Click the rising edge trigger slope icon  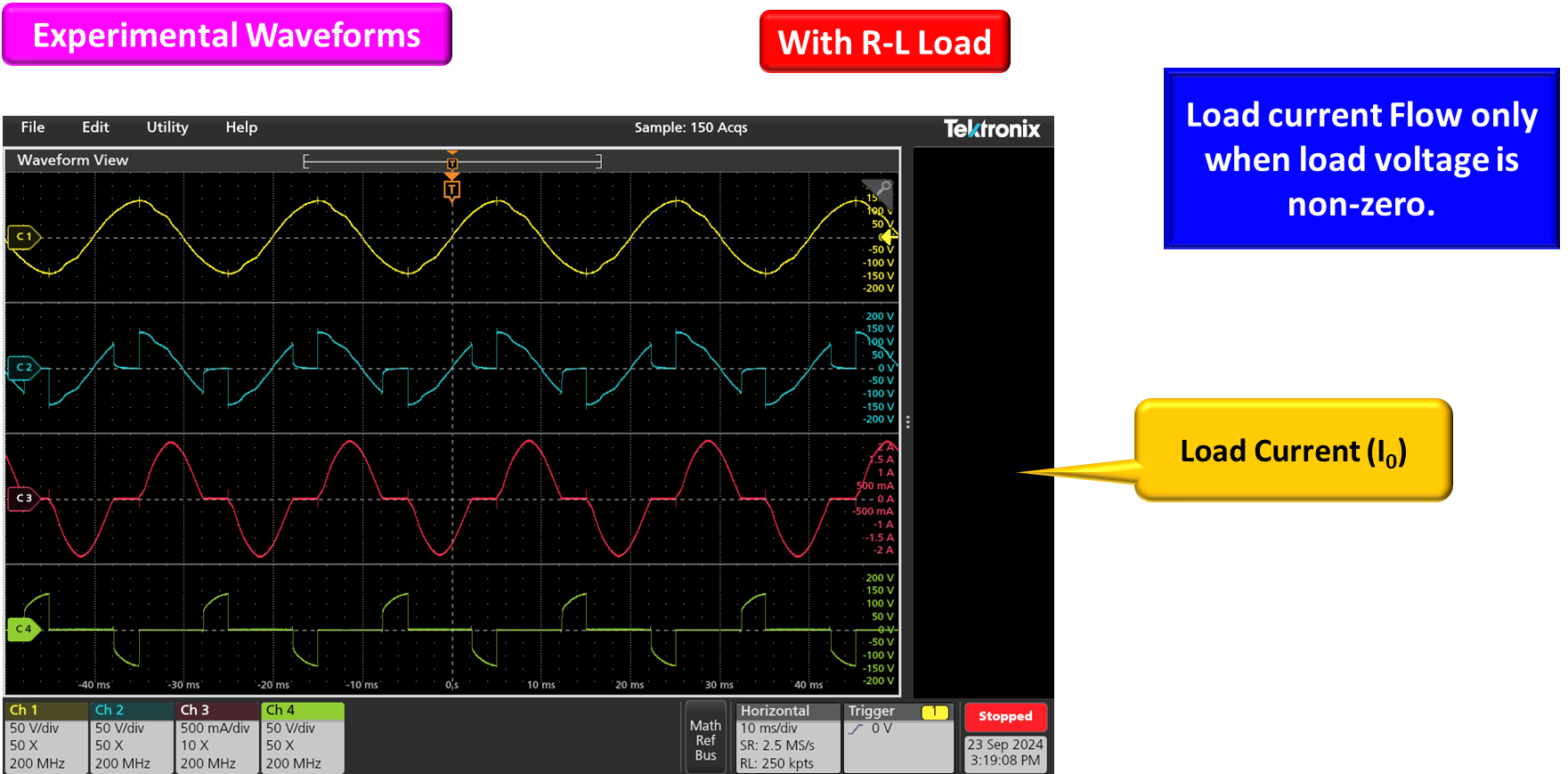pyautogui.click(x=857, y=729)
